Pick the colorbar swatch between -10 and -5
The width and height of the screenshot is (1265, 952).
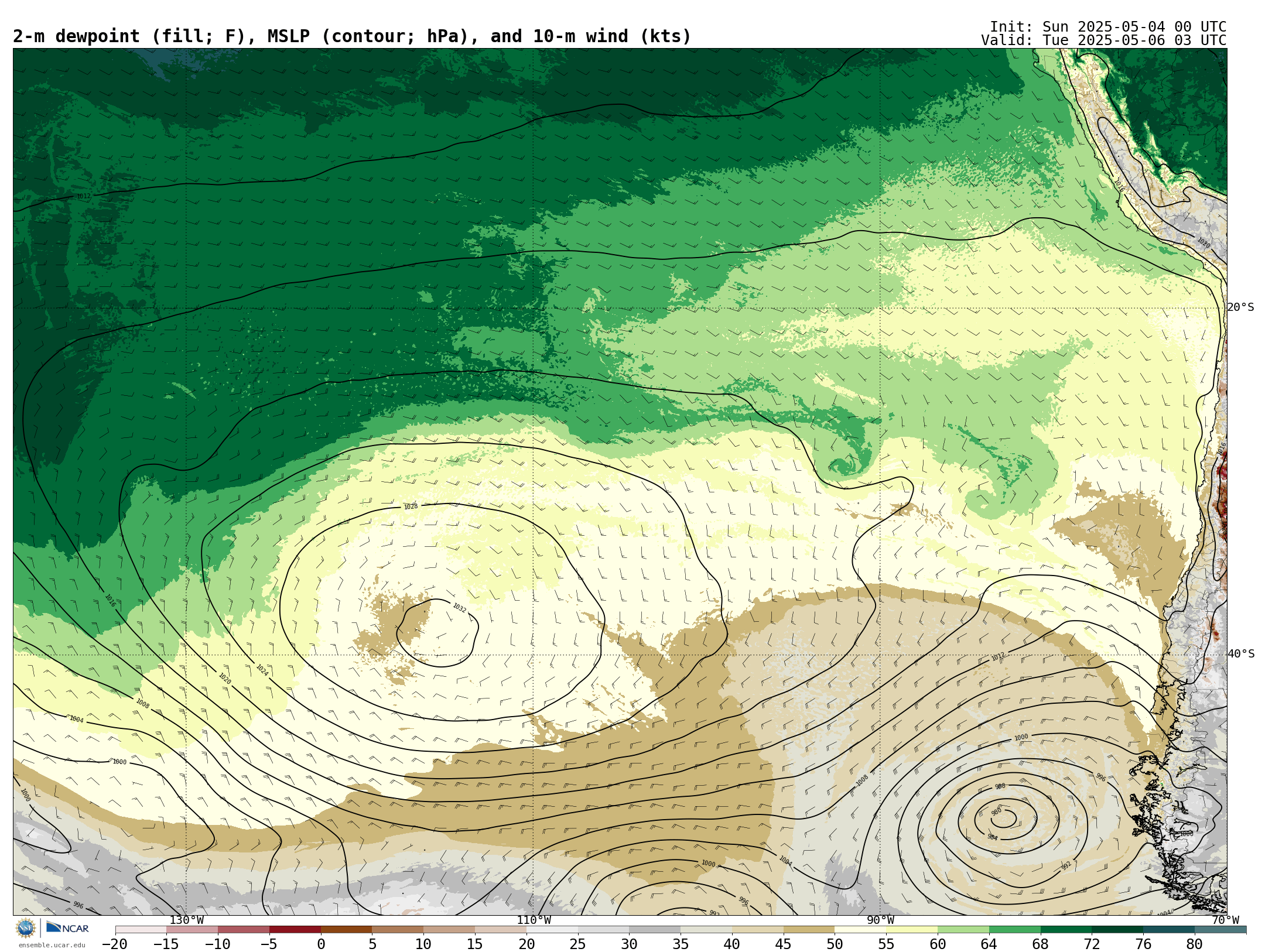point(244,930)
